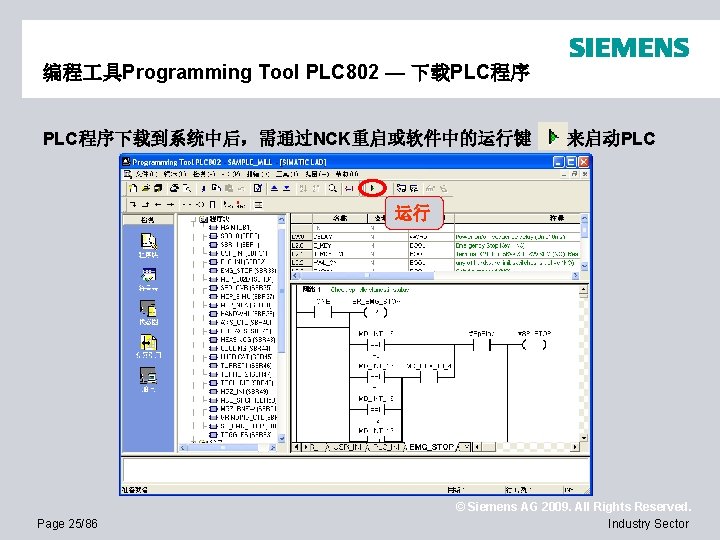The height and width of the screenshot is (540, 720).
Task: Select COOLING (SBR44) in project tree
Action: coord(246,348)
